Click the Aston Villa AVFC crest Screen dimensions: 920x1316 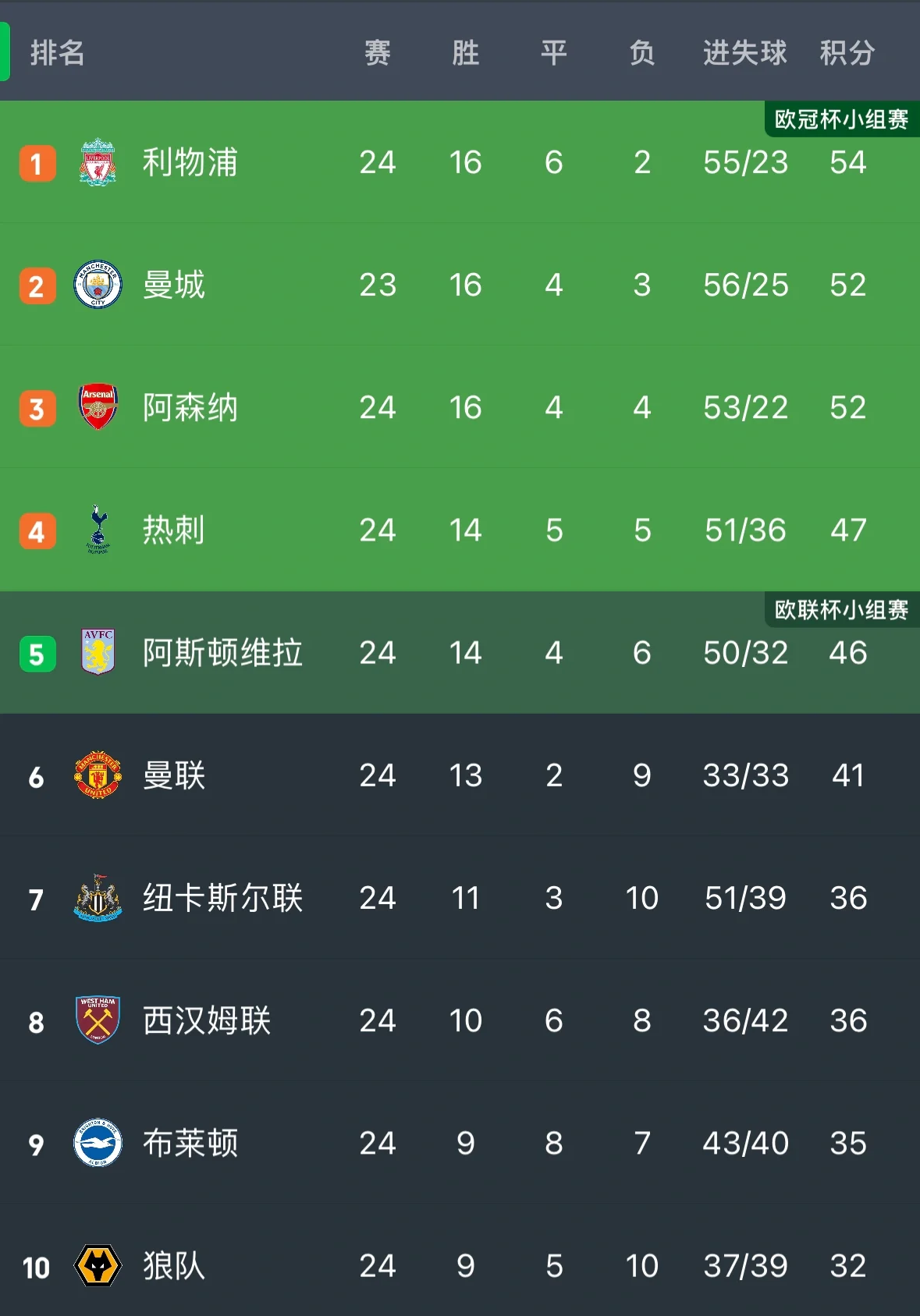pos(98,652)
